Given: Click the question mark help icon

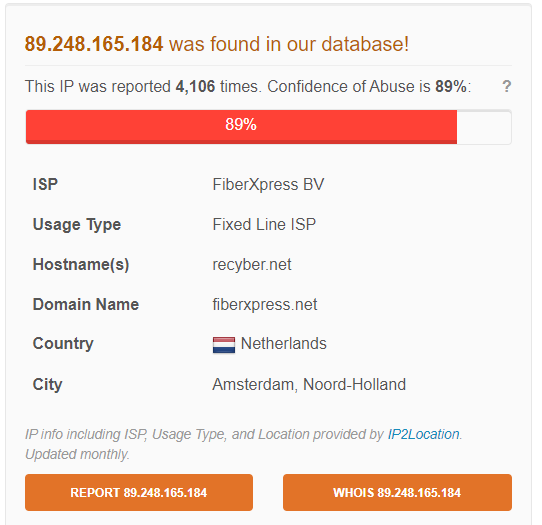Looking at the screenshot, I should (x=506, y=86).
